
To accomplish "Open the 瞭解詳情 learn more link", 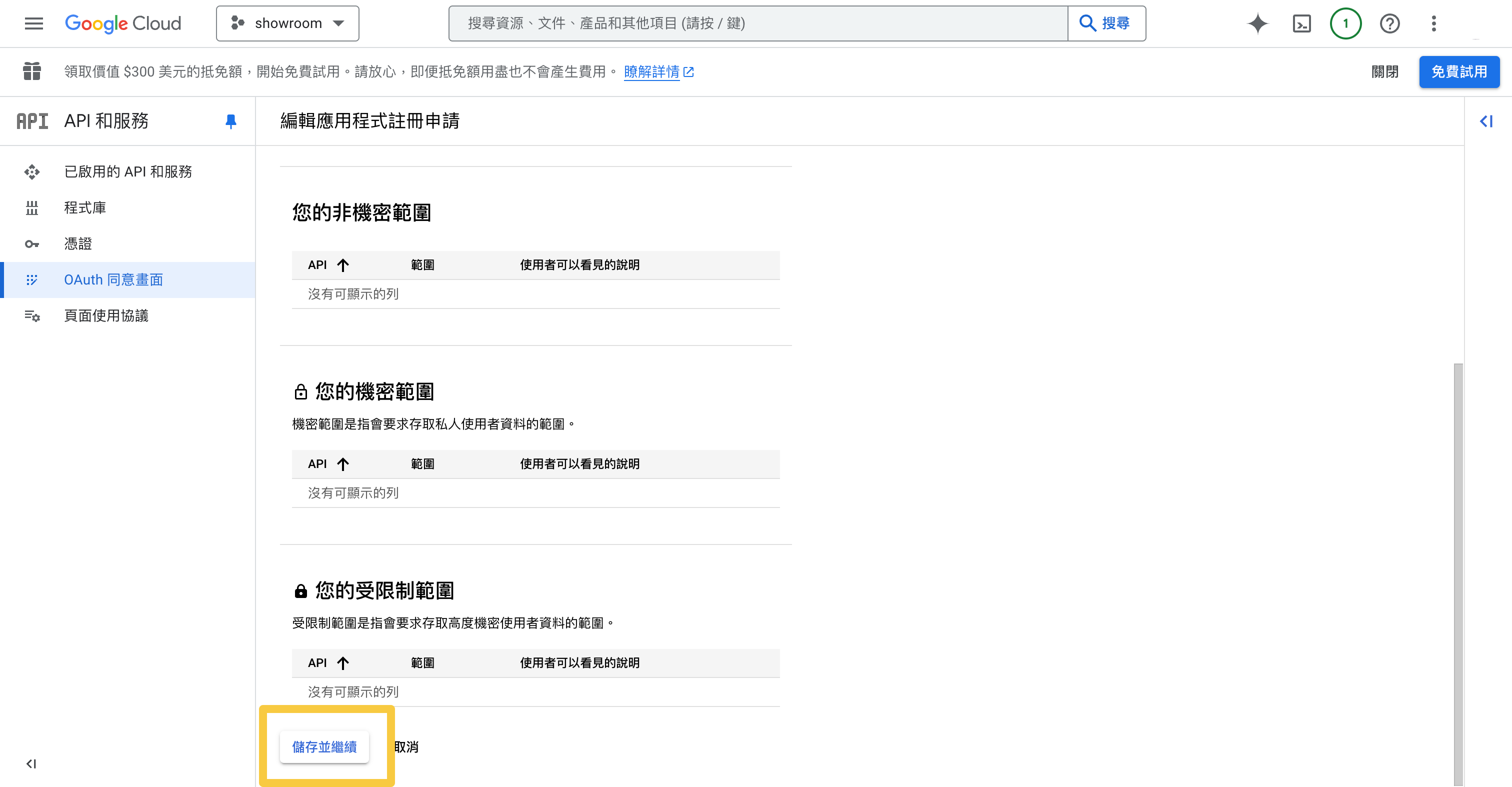I will [651, 71].
